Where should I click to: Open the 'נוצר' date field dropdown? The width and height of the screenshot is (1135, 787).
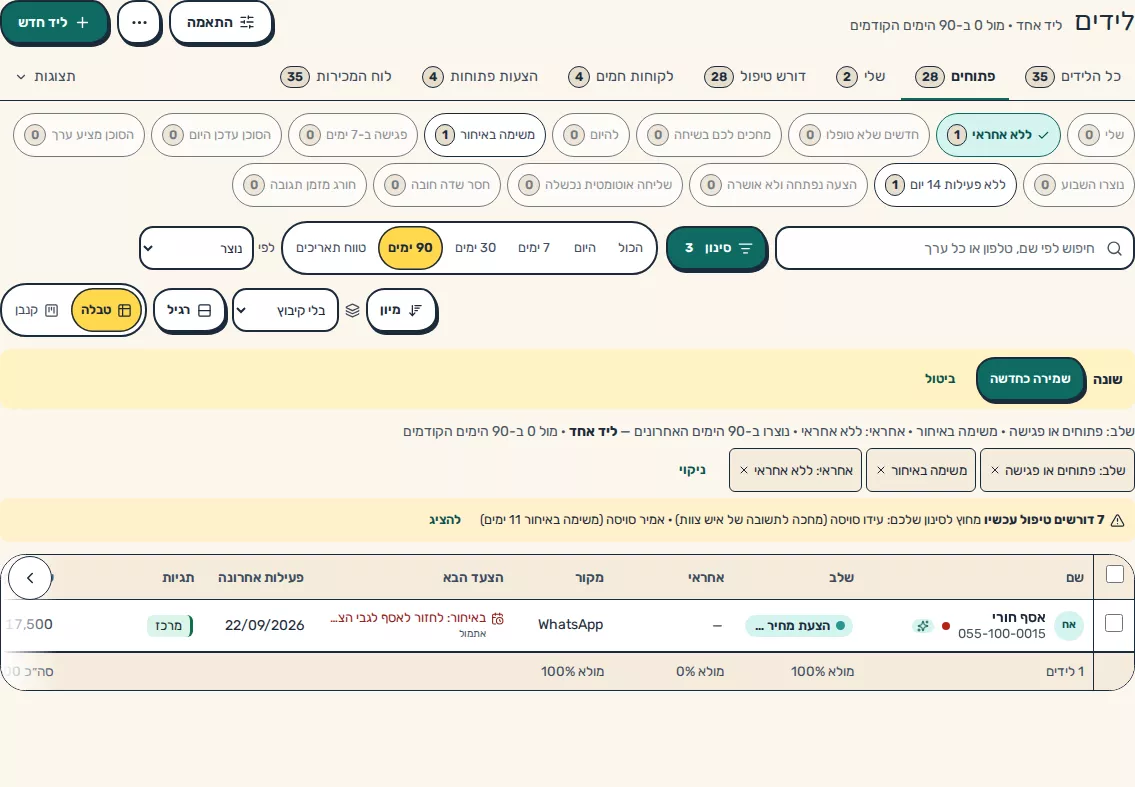[196, 248]
